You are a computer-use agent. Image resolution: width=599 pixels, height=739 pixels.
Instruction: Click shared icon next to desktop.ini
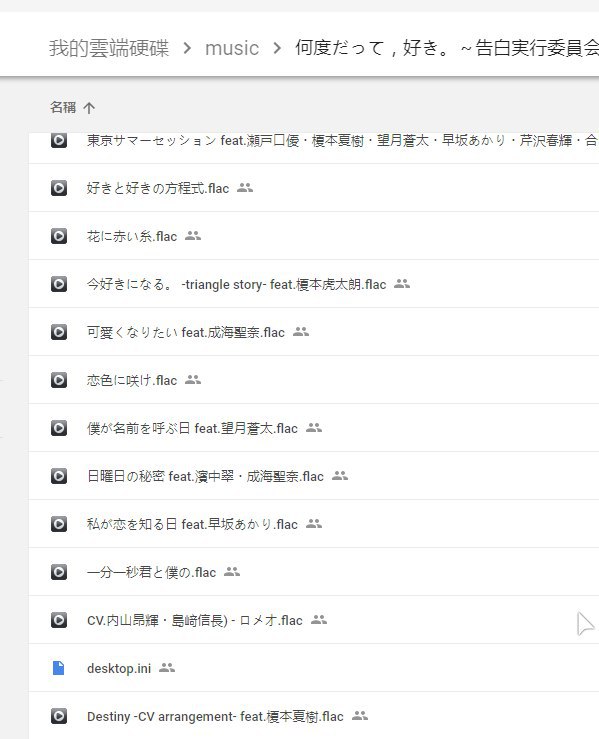167,667
